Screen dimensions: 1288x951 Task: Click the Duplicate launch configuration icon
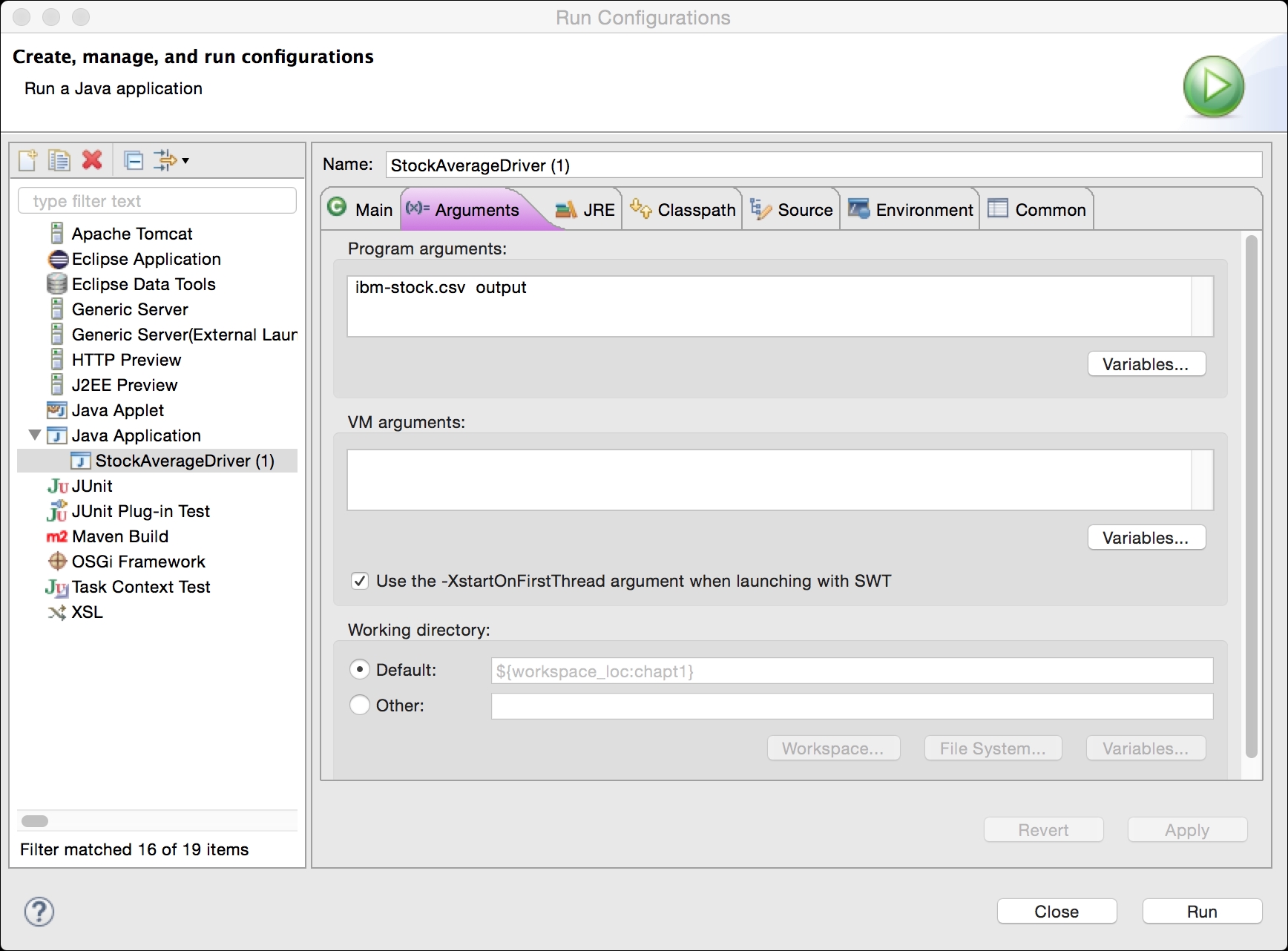pyautogui.click(x=59, y=159)
